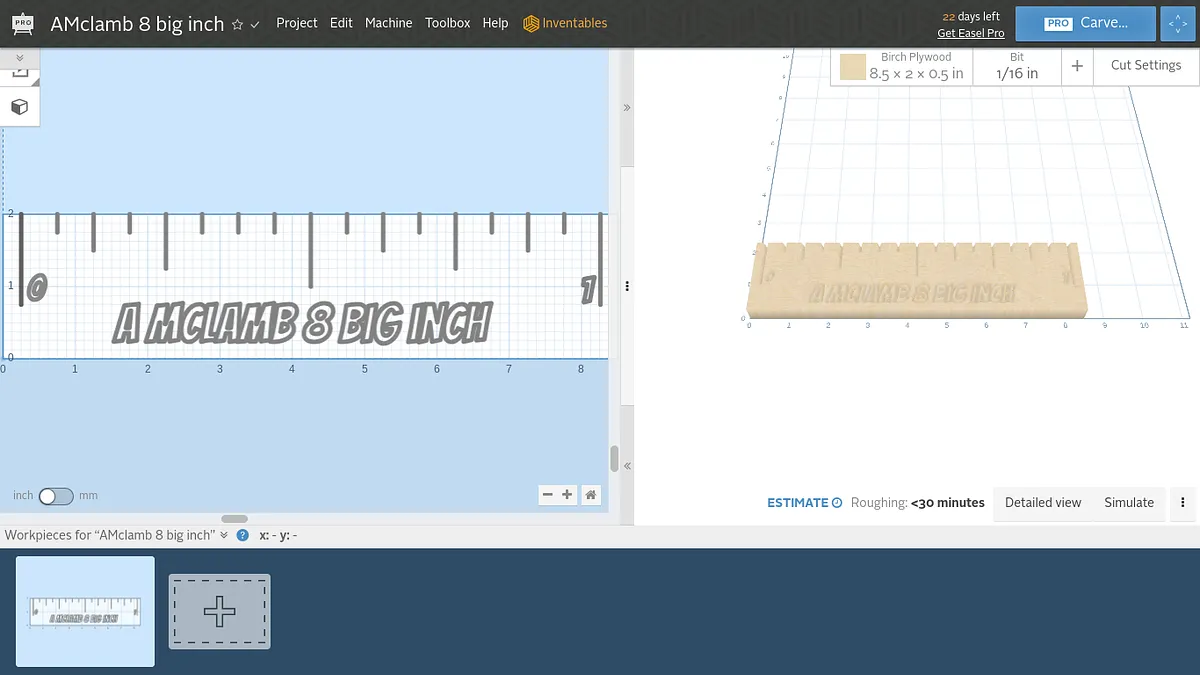This screenshot has height=675, width=1200.
Task: Toggle units between inch and mm
Action: [x=56, y=495]
